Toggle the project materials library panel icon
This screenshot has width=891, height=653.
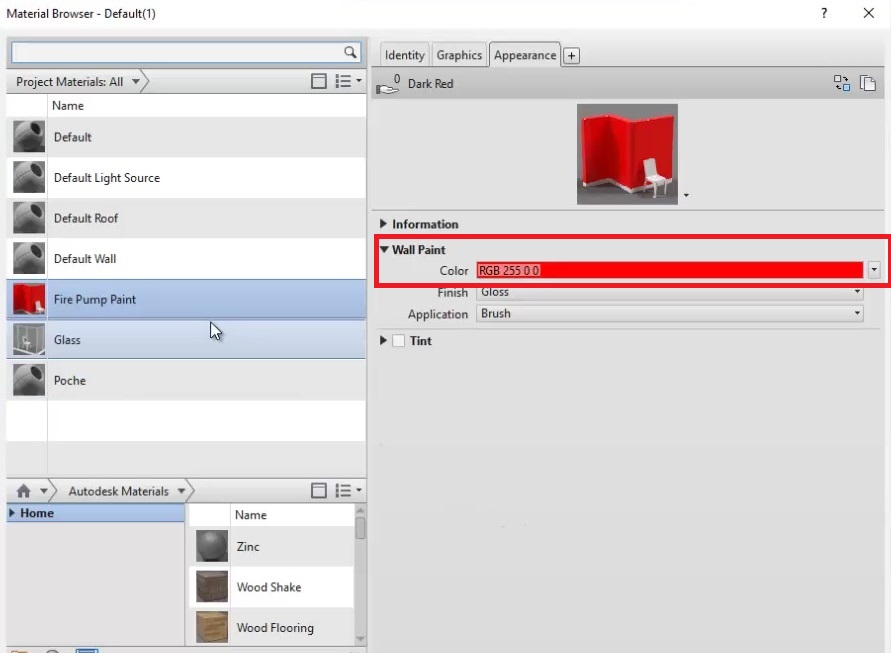click(x=319, y=81)
